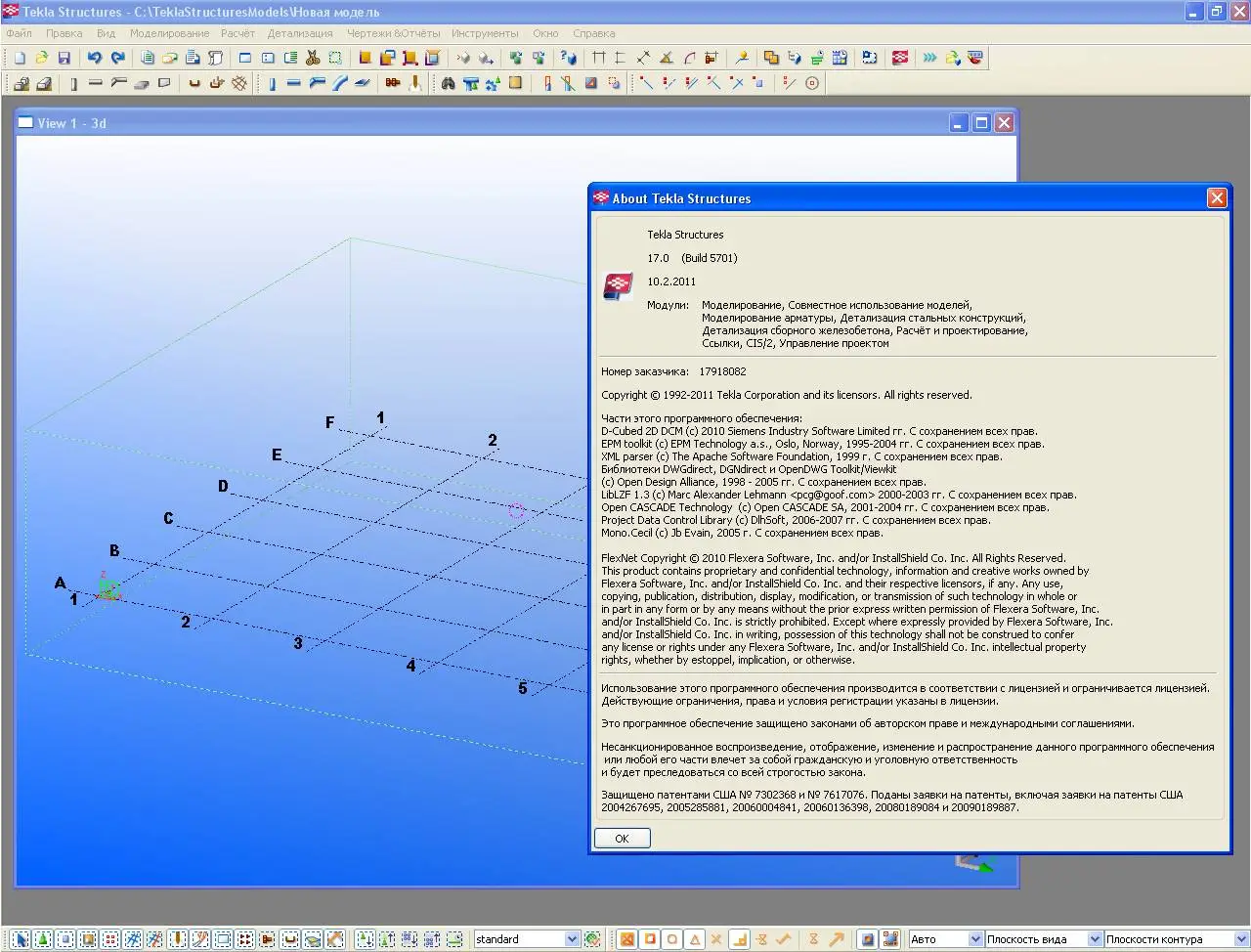Open the Моделирование menu
Image resolution: width=1251 pixels, height=952 pixels.
click(169, 33)
